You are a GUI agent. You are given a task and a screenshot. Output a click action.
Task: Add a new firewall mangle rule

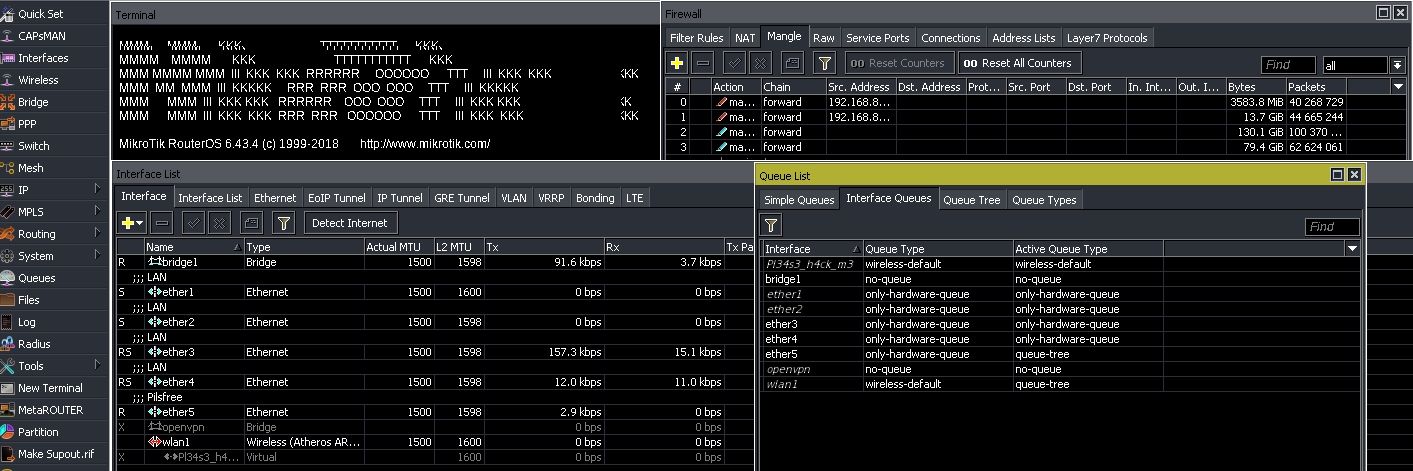pos(678,63)
